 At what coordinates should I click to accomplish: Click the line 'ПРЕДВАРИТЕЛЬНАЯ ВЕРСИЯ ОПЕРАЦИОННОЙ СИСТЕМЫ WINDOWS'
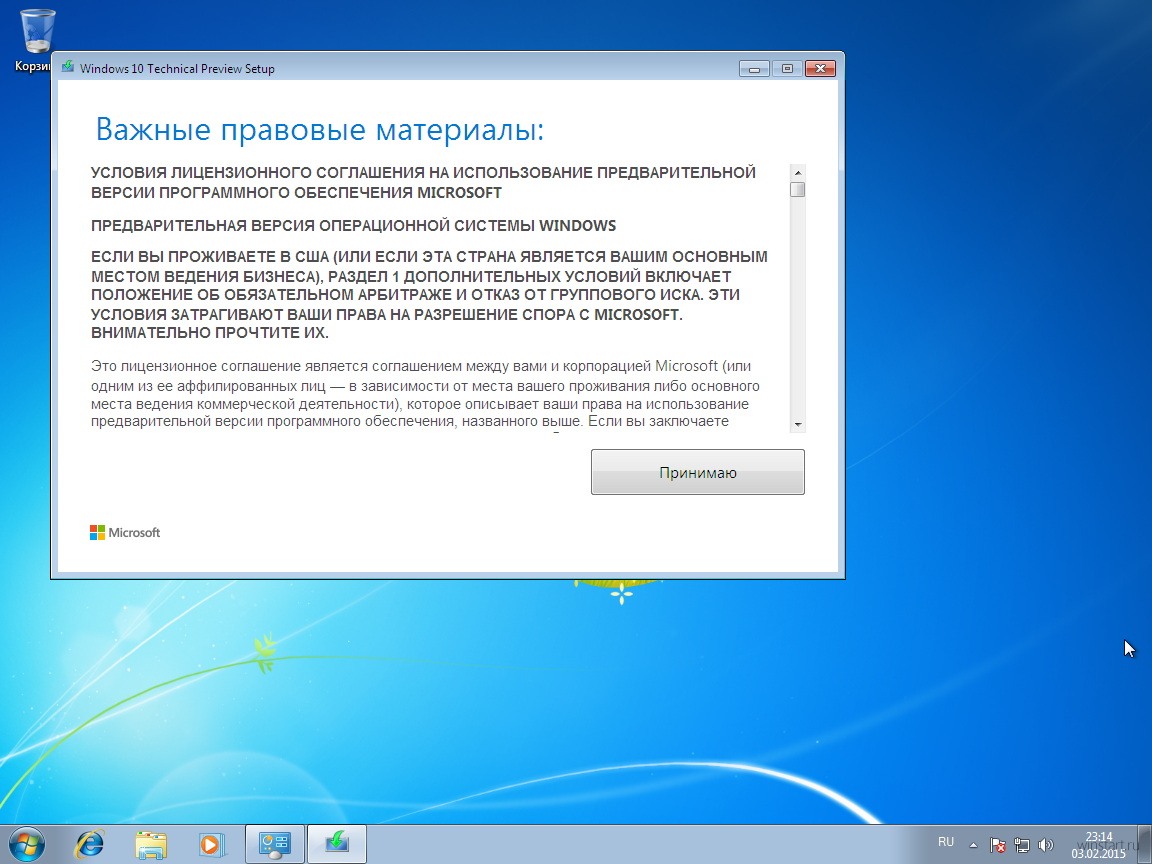click(x=353, y=226)
